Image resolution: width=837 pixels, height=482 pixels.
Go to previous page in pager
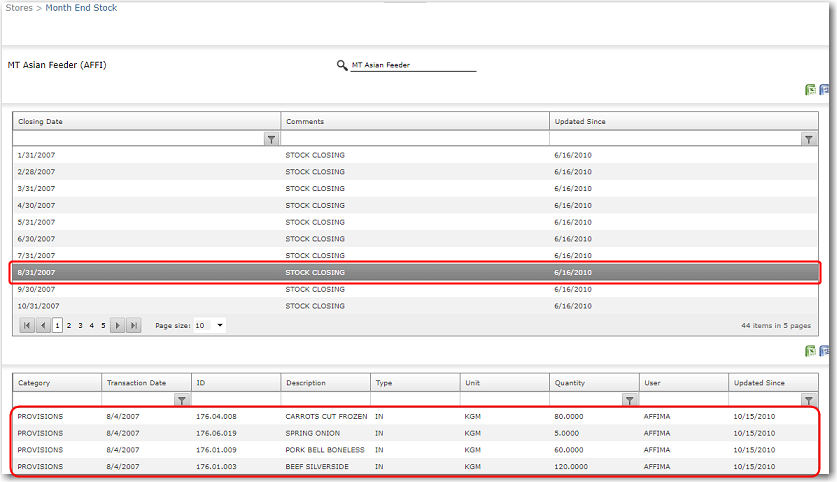(x=43, y=325)
